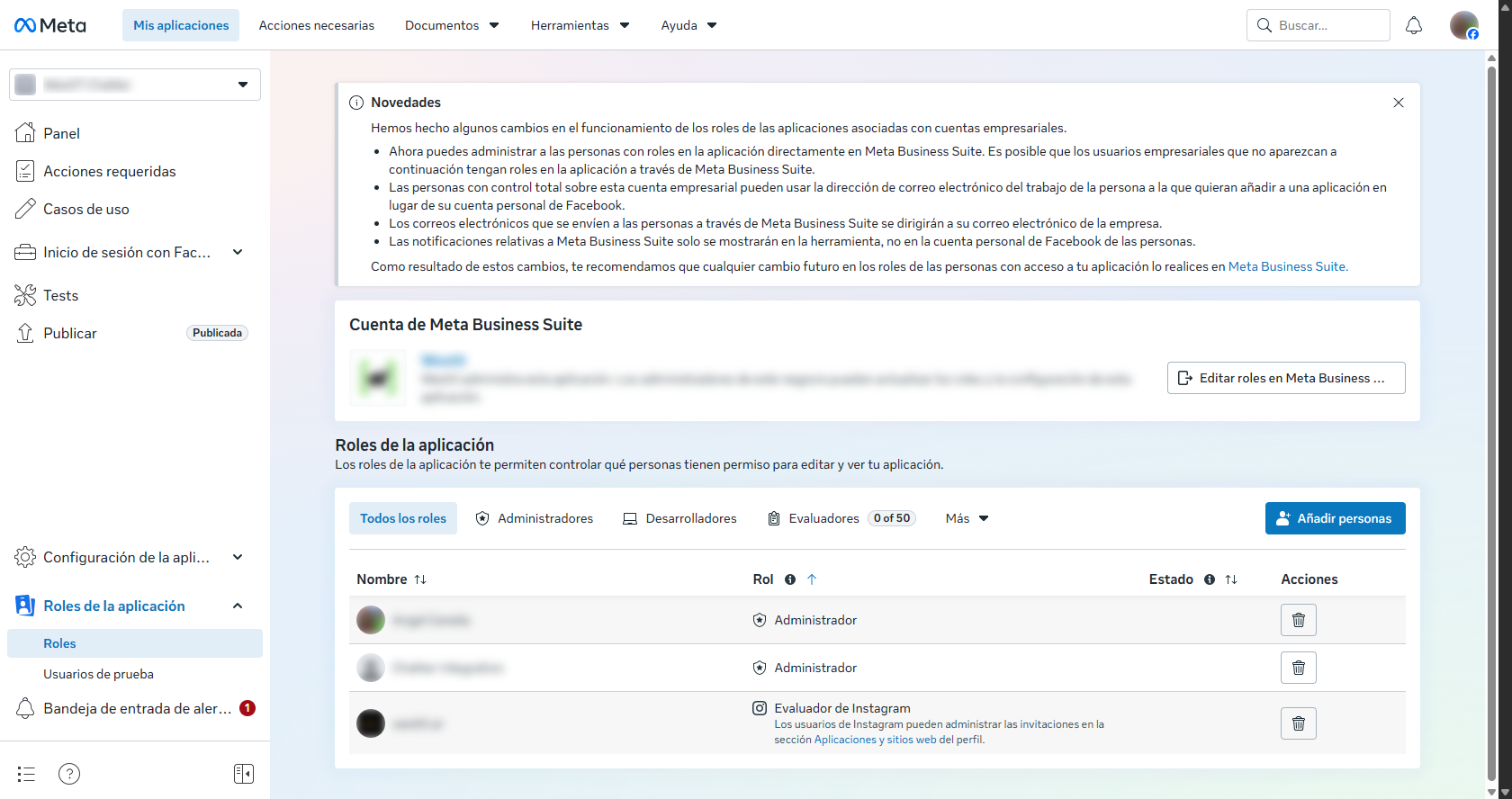Open the Documentos dropdown menu
This screenshot has height=799, width=1512.
452,25
